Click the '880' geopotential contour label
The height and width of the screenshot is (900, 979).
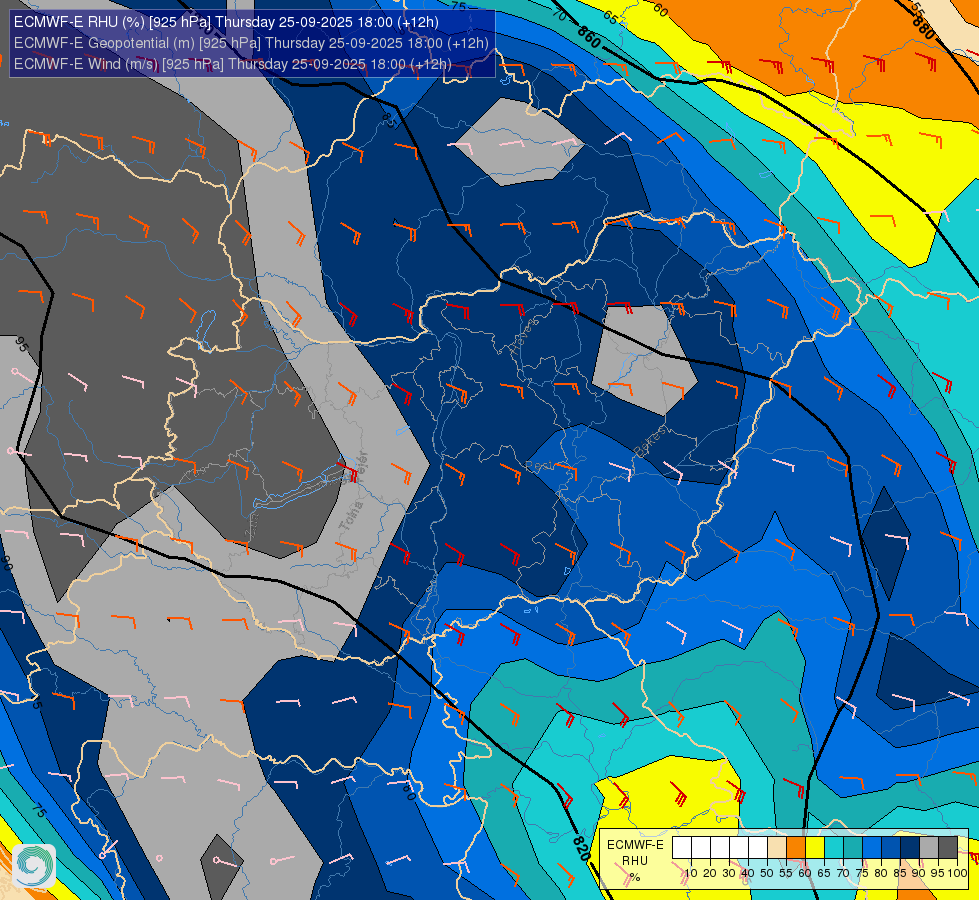tap(925, 26)
